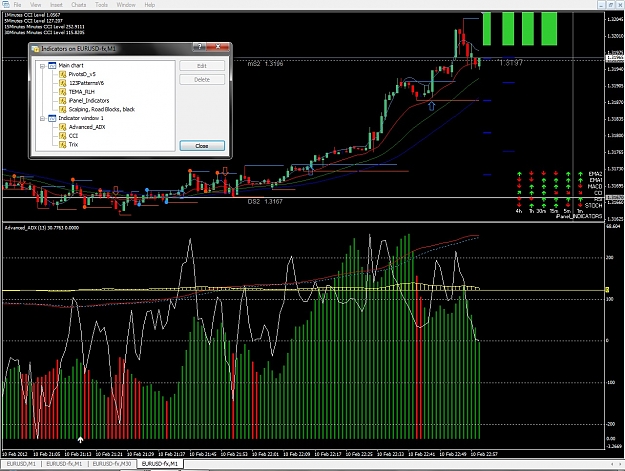
Task: Click the Close button in dialog
Action: [x=202, y=146]
